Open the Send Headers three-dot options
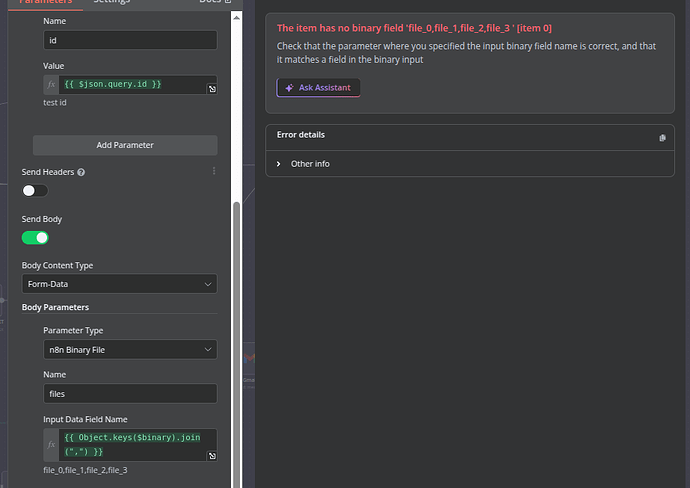 [x=214, y=171]
